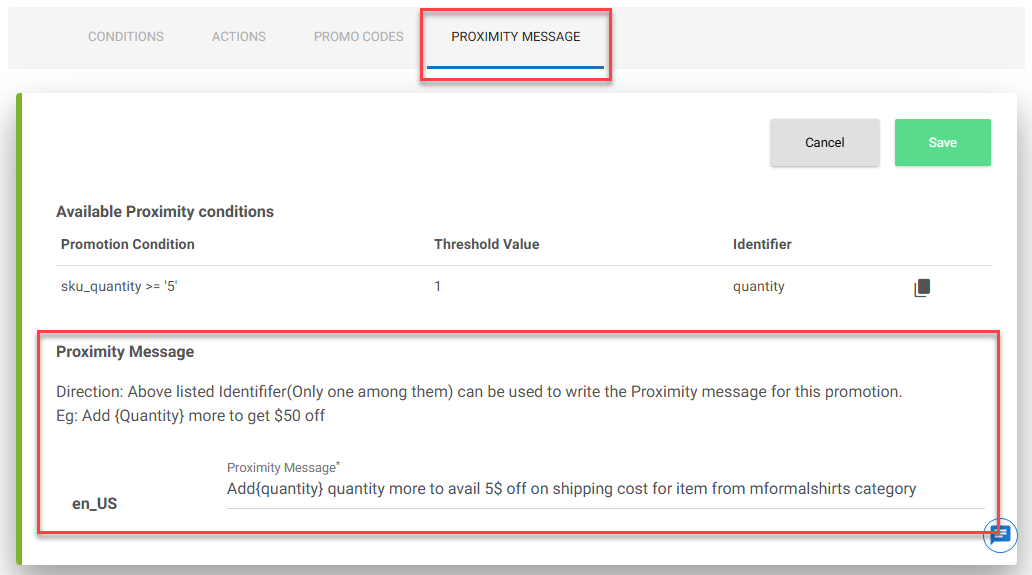Save the proximity message settings

click(x=942, y=143)
